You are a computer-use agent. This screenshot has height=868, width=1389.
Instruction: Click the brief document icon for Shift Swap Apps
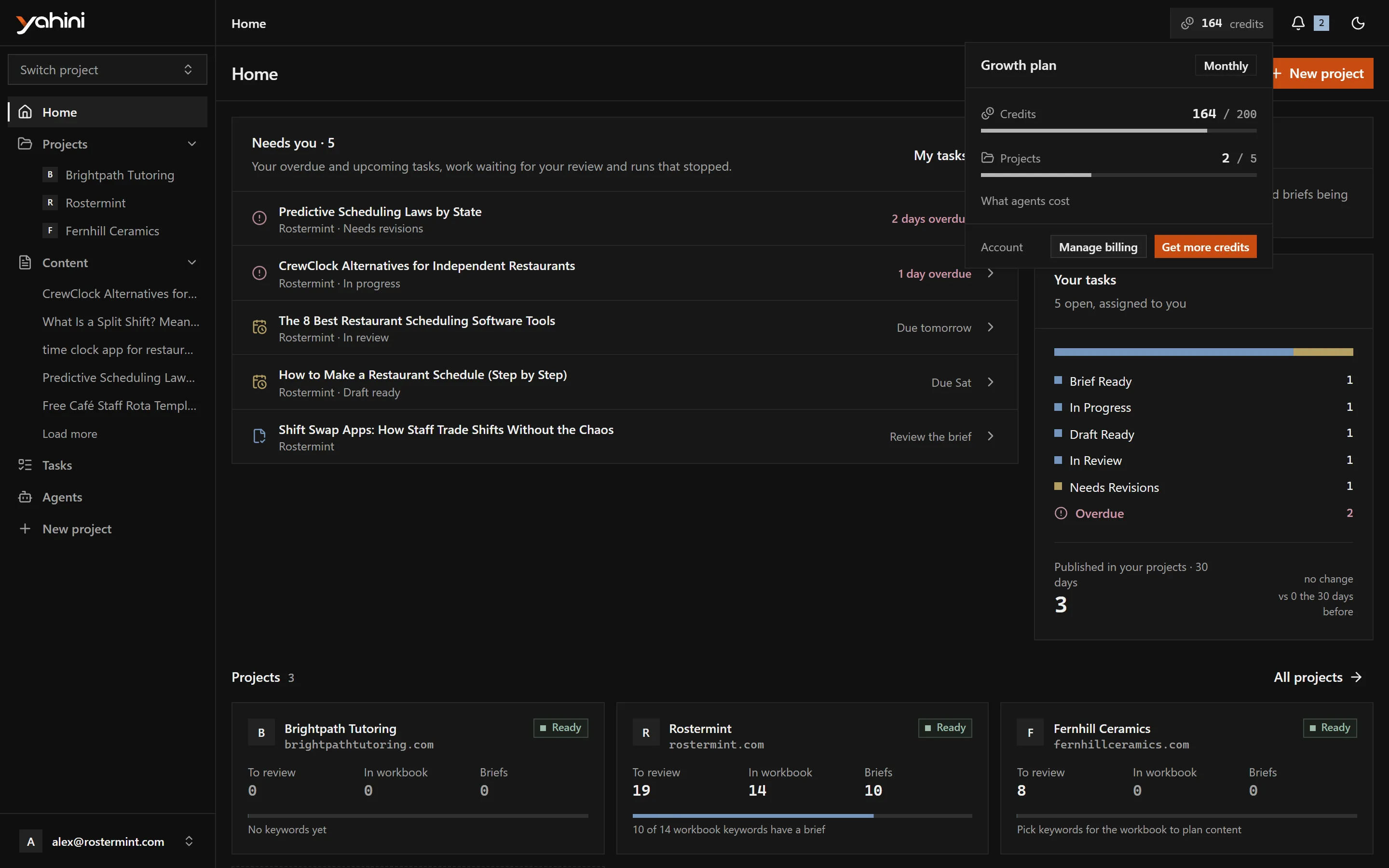point(259,436)
